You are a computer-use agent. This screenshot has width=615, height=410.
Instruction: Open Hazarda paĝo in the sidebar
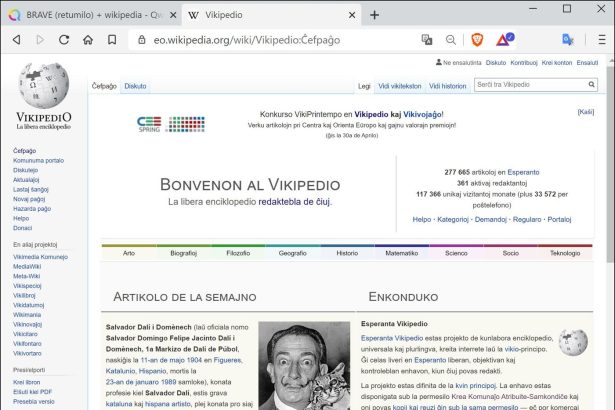(32, 209)
